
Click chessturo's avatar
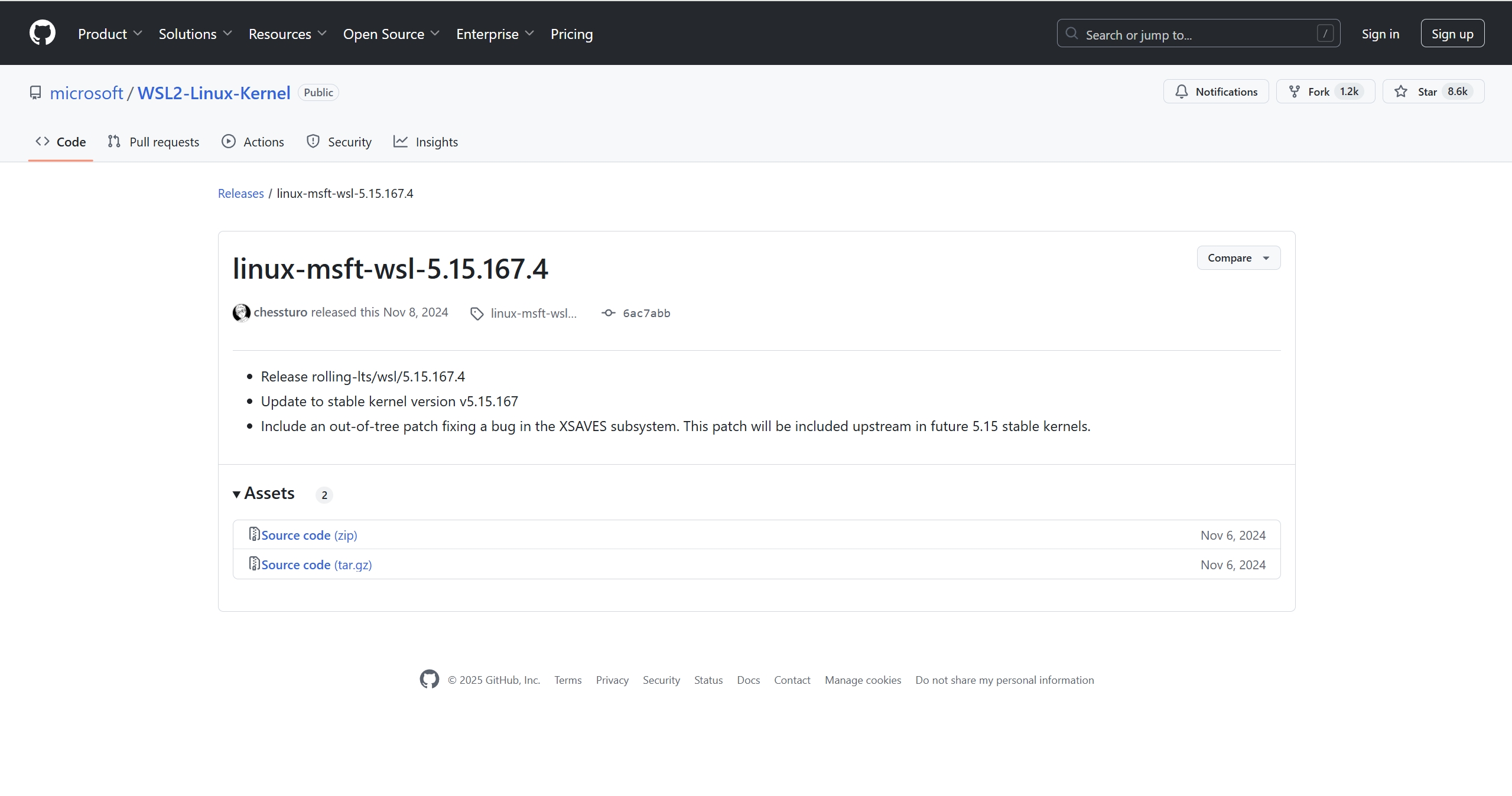pyautogui.click(x=241, y=312)
